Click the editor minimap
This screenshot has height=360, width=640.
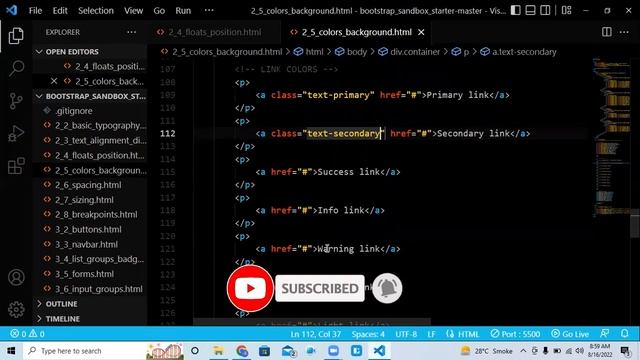(611, 139)
